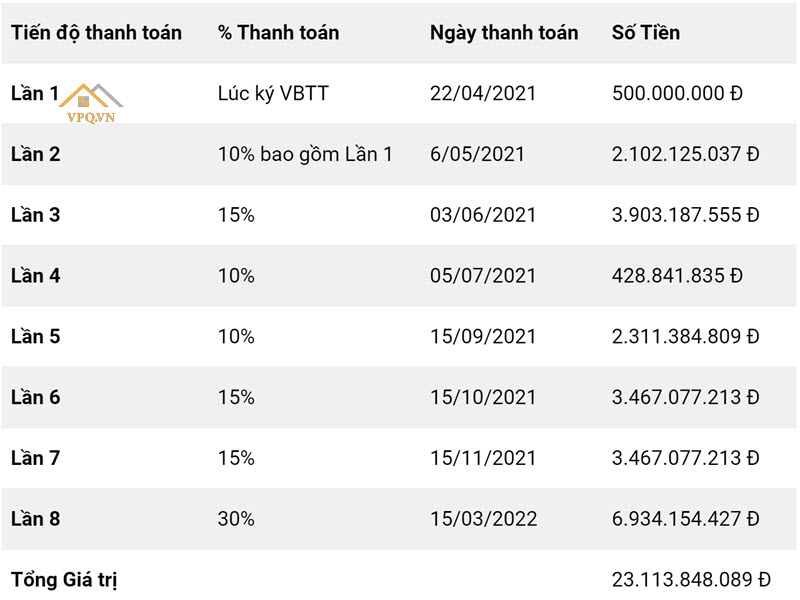Click the date 15/11/2021
800x600 pixels.
pos(483,458)
